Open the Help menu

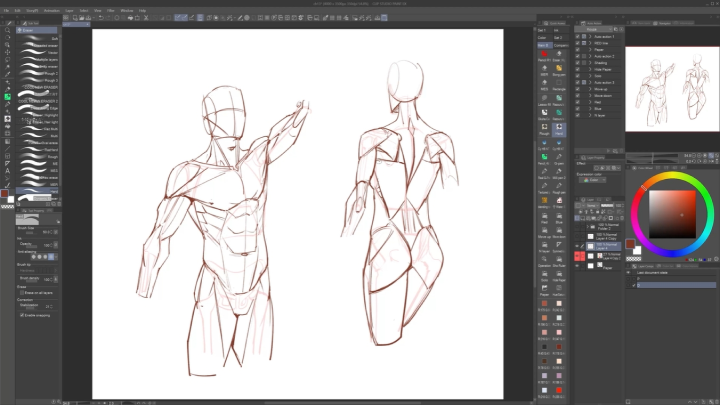[x=142, y=11]
